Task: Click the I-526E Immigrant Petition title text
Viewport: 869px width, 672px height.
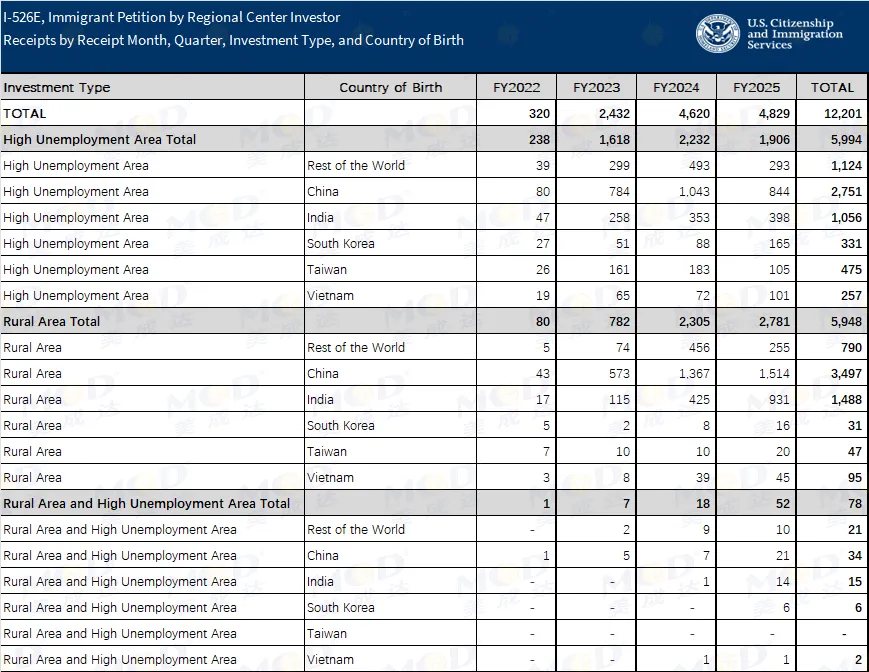Action: tap(171, 17)
